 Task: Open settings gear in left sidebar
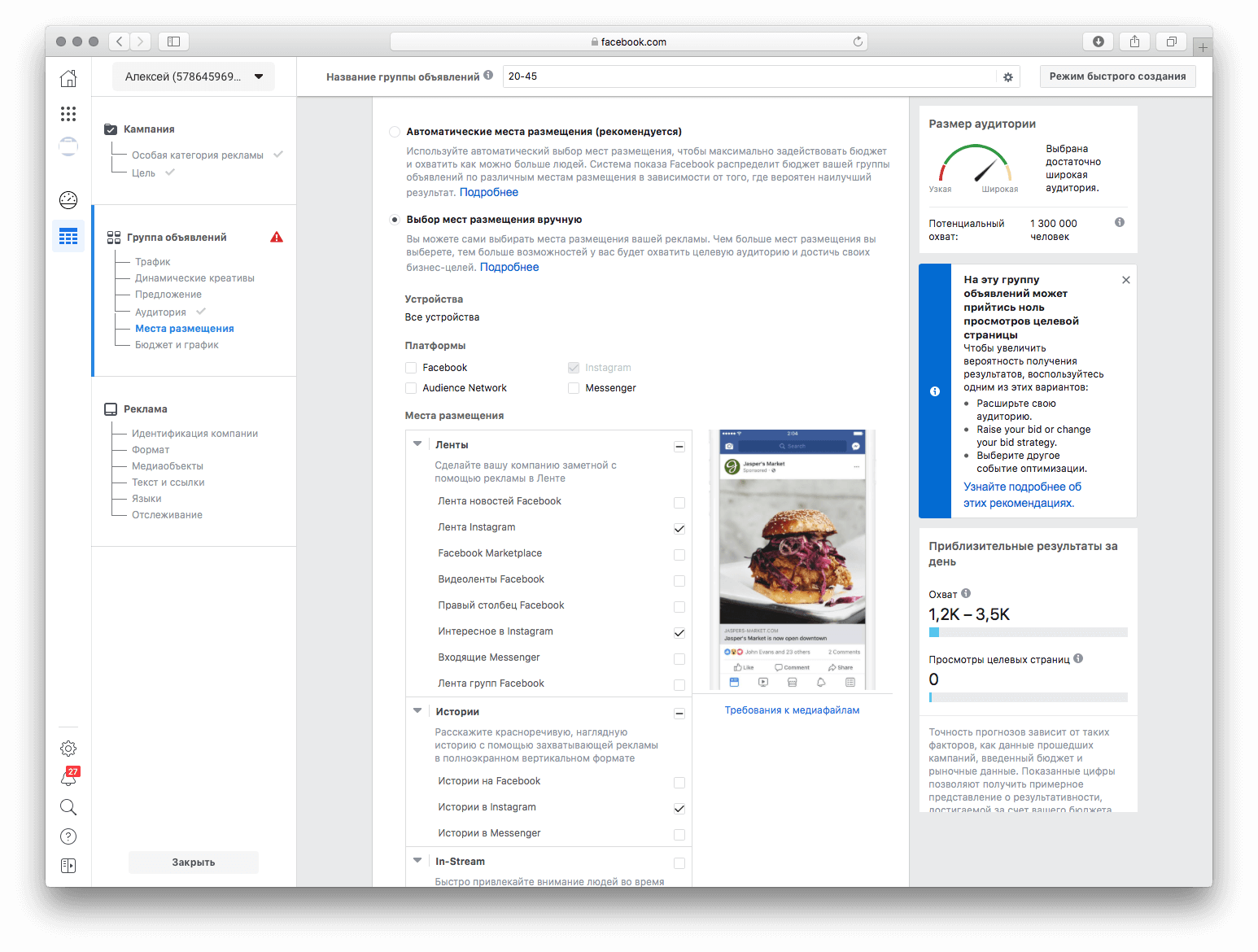pos(68,748)
